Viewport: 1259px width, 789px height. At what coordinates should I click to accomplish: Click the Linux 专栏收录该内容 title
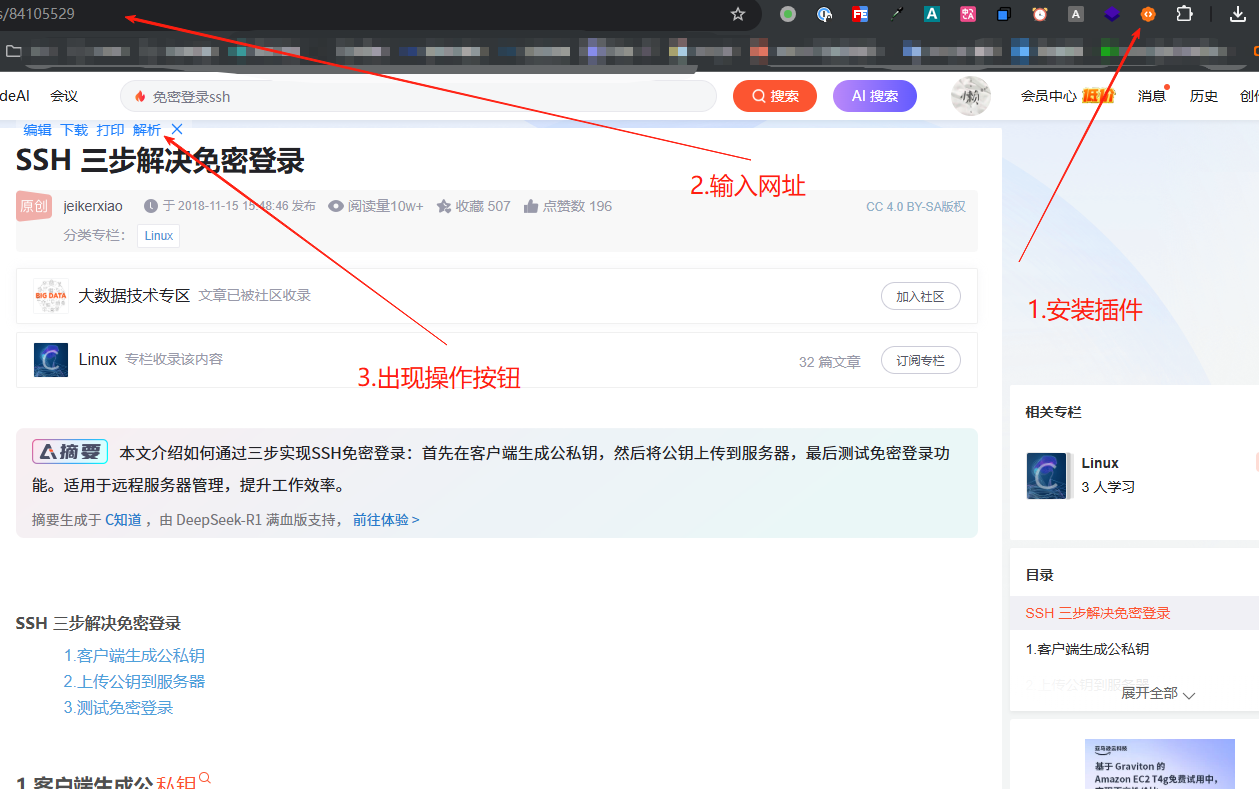click(98, 360)
